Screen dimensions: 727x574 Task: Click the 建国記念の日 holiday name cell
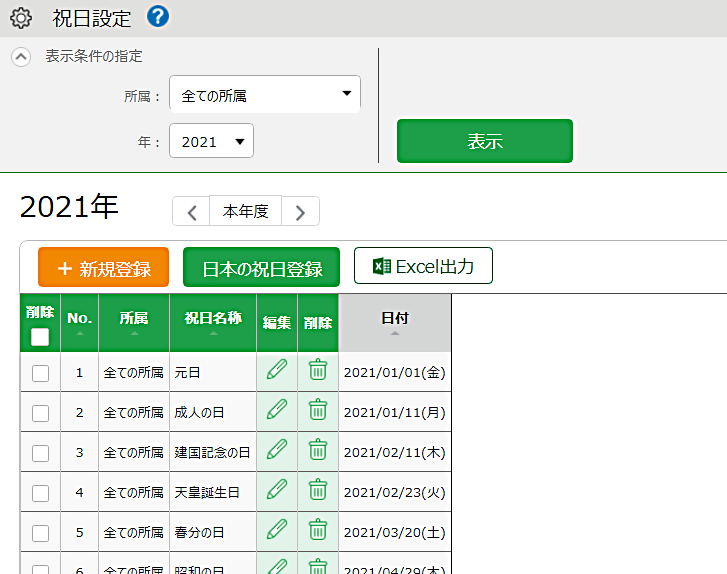213,452
